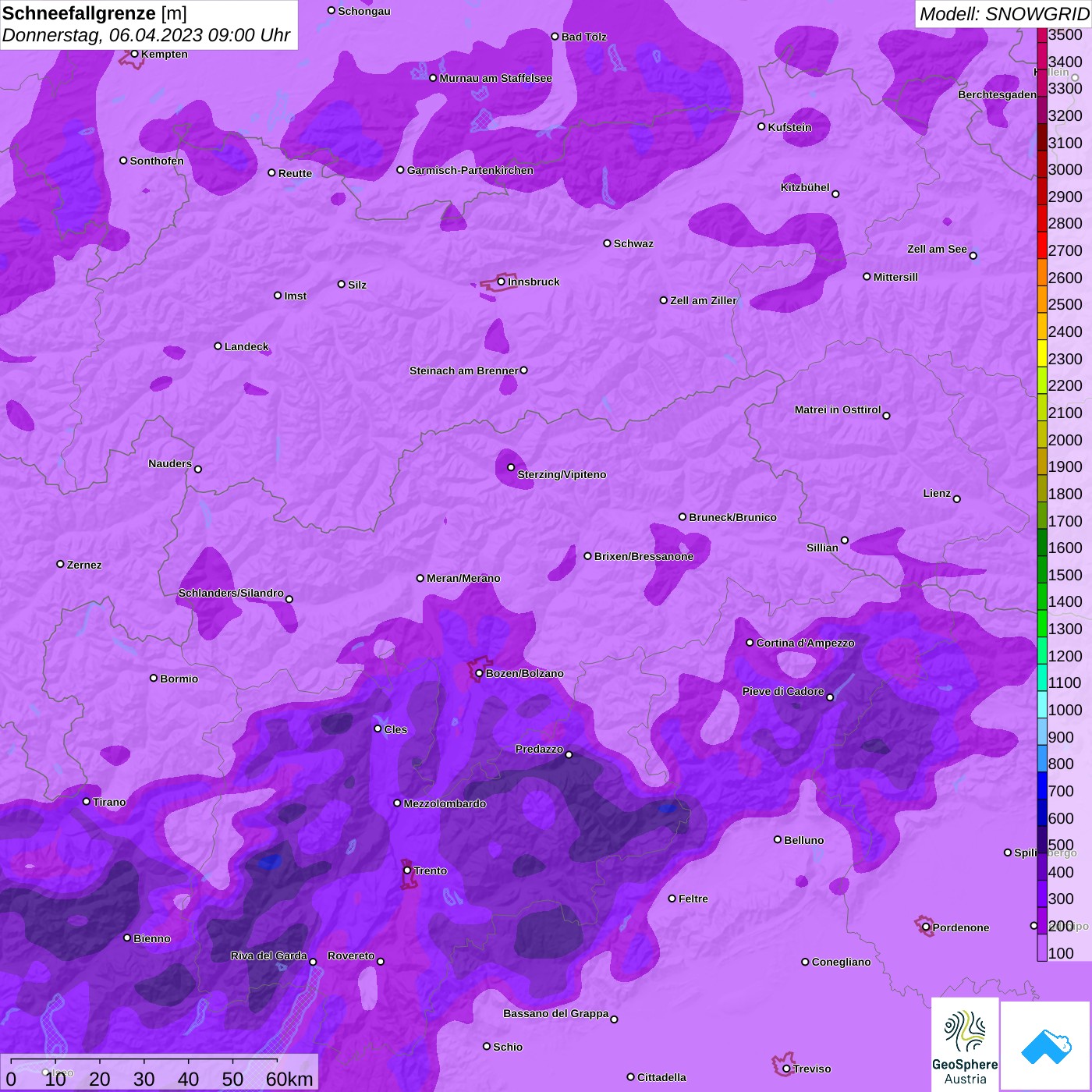The width and height of the screenshot is (1092, 1092).
Task: Click the Riva del Garda label
Action: coord(268,955)
